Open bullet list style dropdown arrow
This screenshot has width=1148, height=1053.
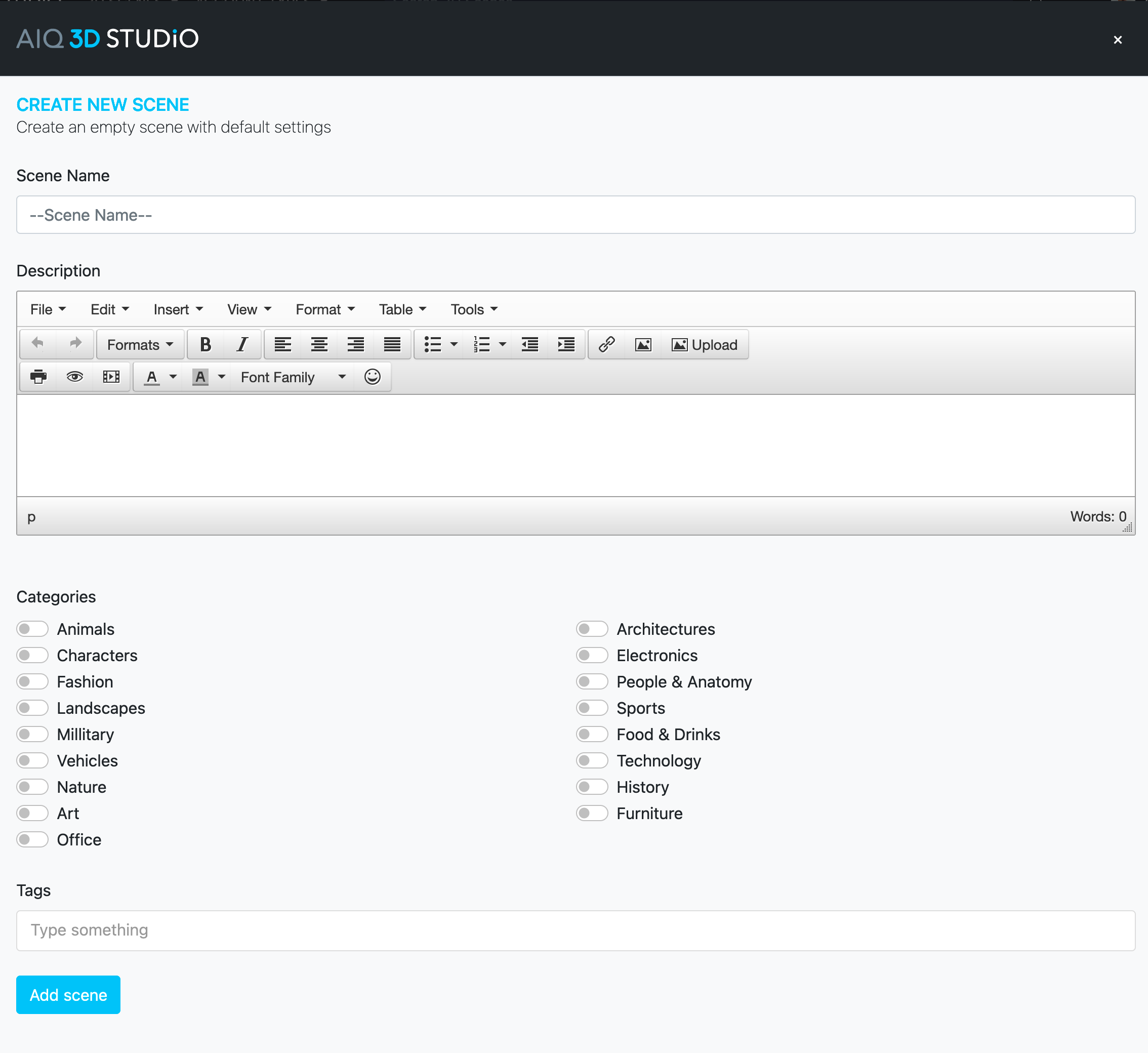454,345
